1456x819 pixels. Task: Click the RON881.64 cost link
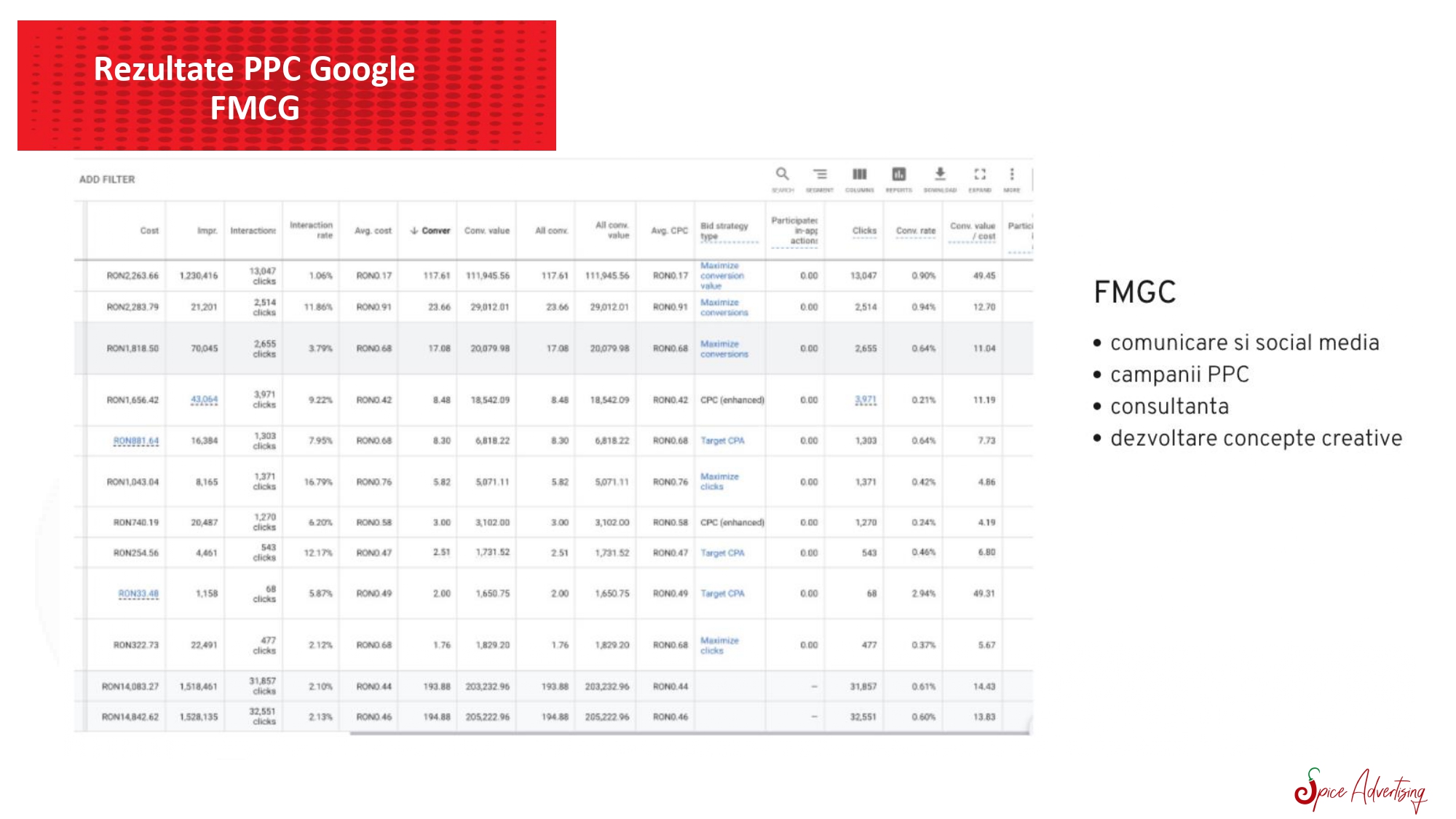[x=136, y=440]
